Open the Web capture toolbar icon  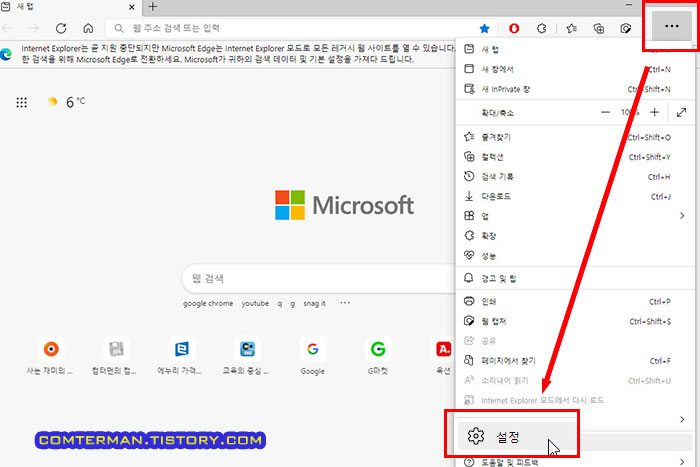(626, 29)
